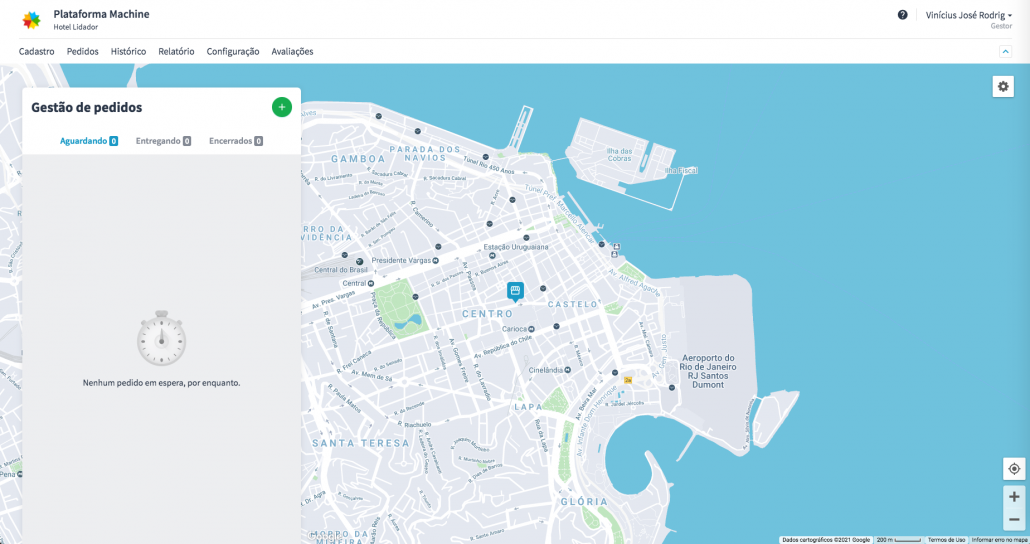
Task: Click the Termos de Uso link
Action: tap(946, 540)
